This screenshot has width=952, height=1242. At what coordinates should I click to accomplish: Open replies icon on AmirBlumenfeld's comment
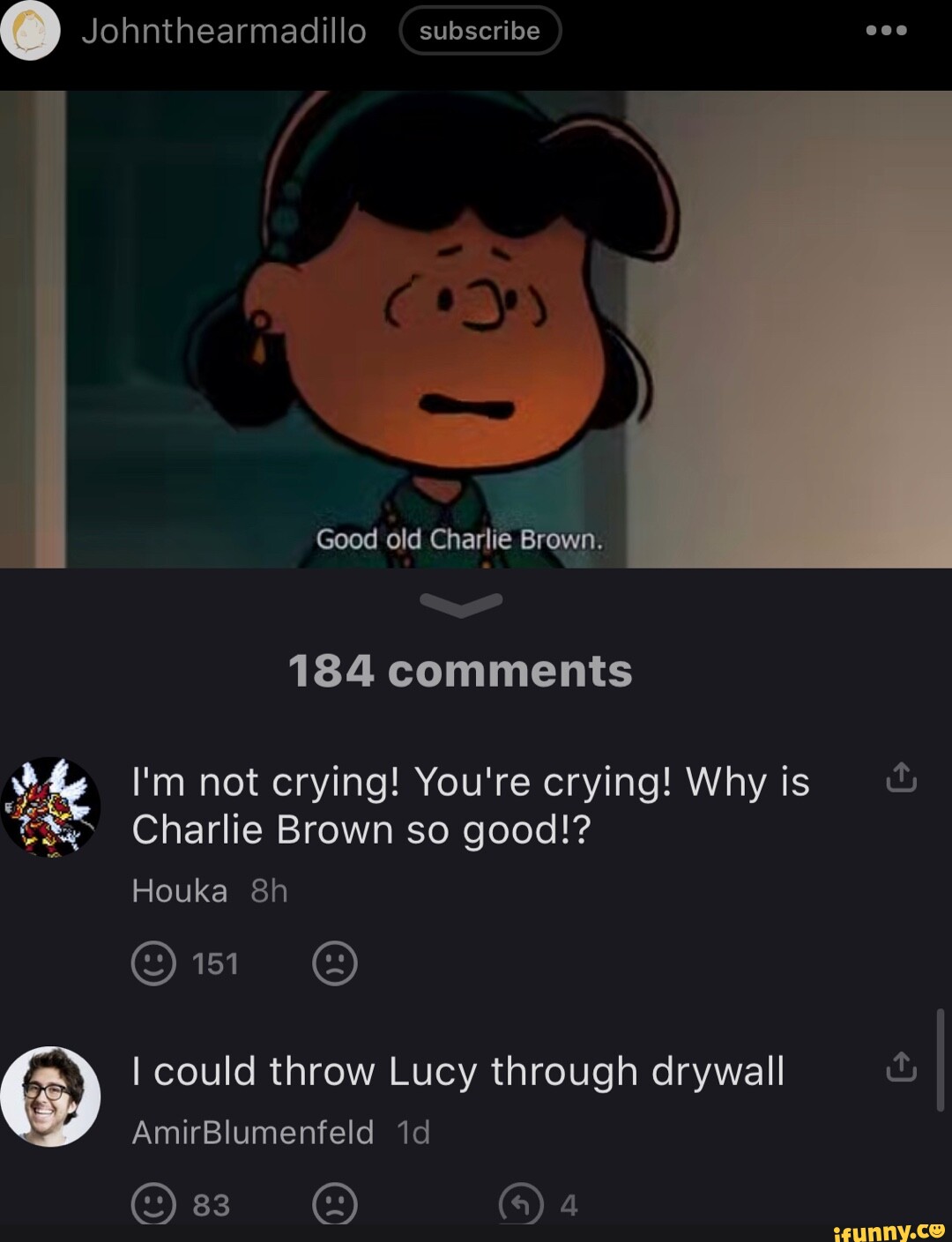coord(521,1204)
